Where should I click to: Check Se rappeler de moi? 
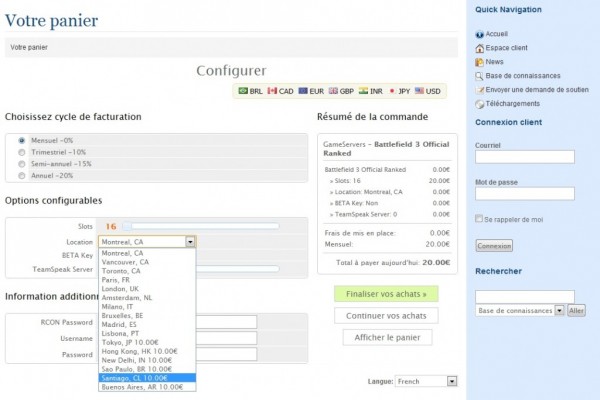479,219
